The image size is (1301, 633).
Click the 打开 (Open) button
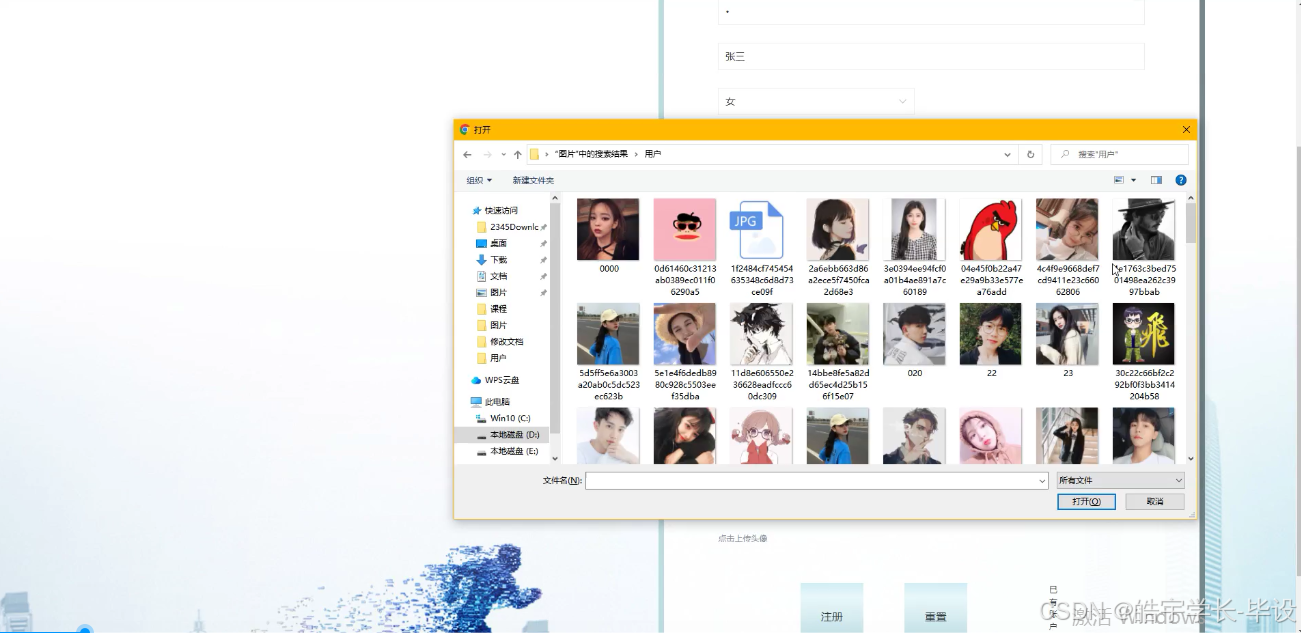tap(1086, 501)
